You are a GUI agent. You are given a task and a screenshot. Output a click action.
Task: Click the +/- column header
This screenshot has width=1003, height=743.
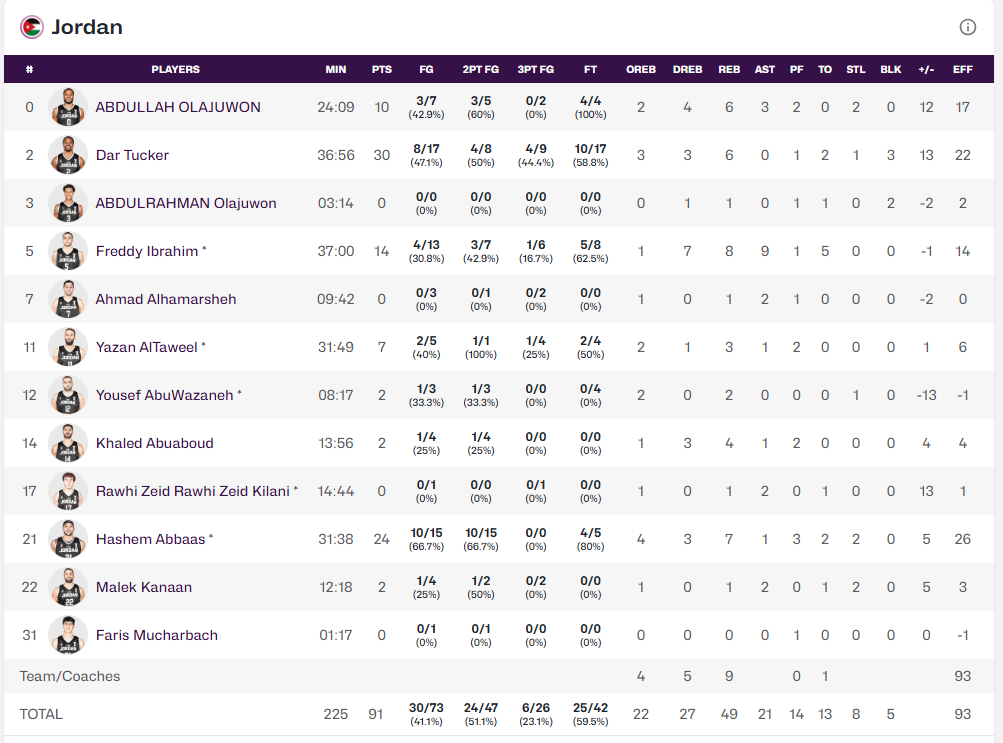click(926, 69)
